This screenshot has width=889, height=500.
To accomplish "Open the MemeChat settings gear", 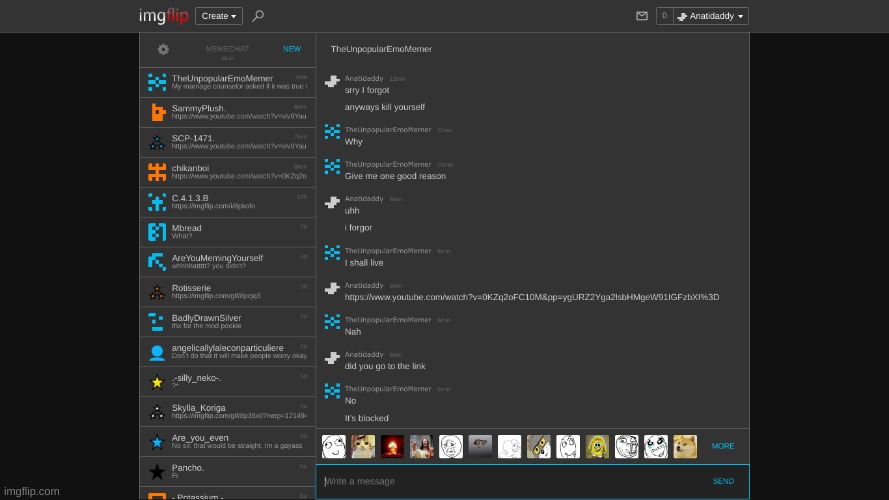I will coord(163,49).
